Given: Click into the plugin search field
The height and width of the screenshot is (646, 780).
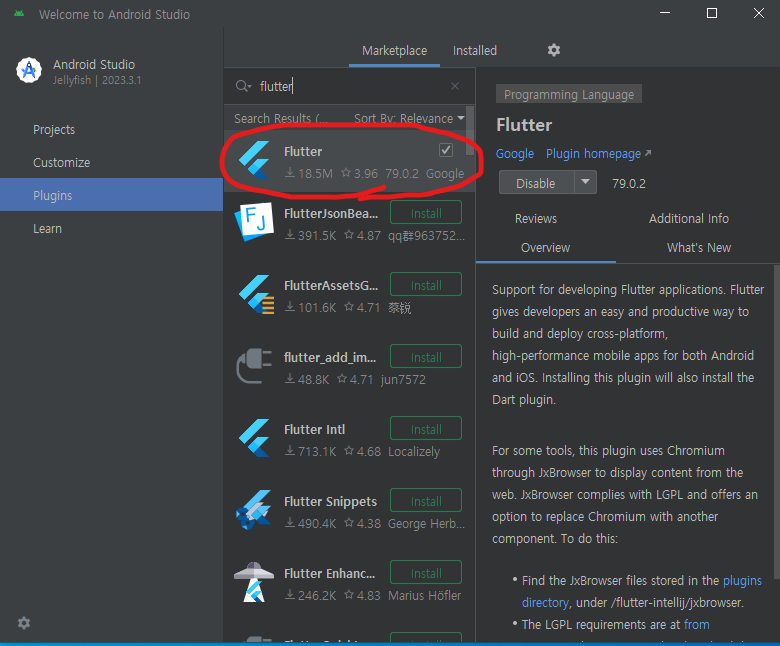Looking at the screenshot, I should coord(348,86).
